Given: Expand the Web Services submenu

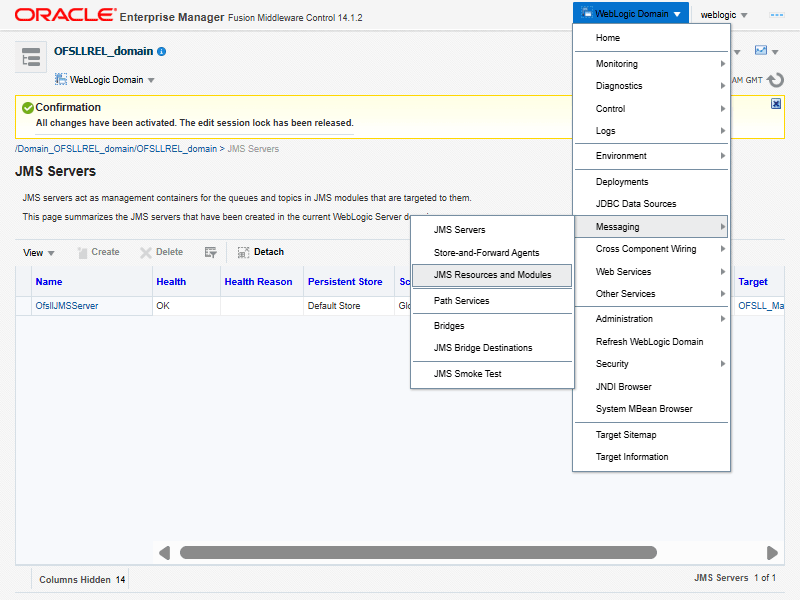Looking at the screenshot, I should click(651, 271).
